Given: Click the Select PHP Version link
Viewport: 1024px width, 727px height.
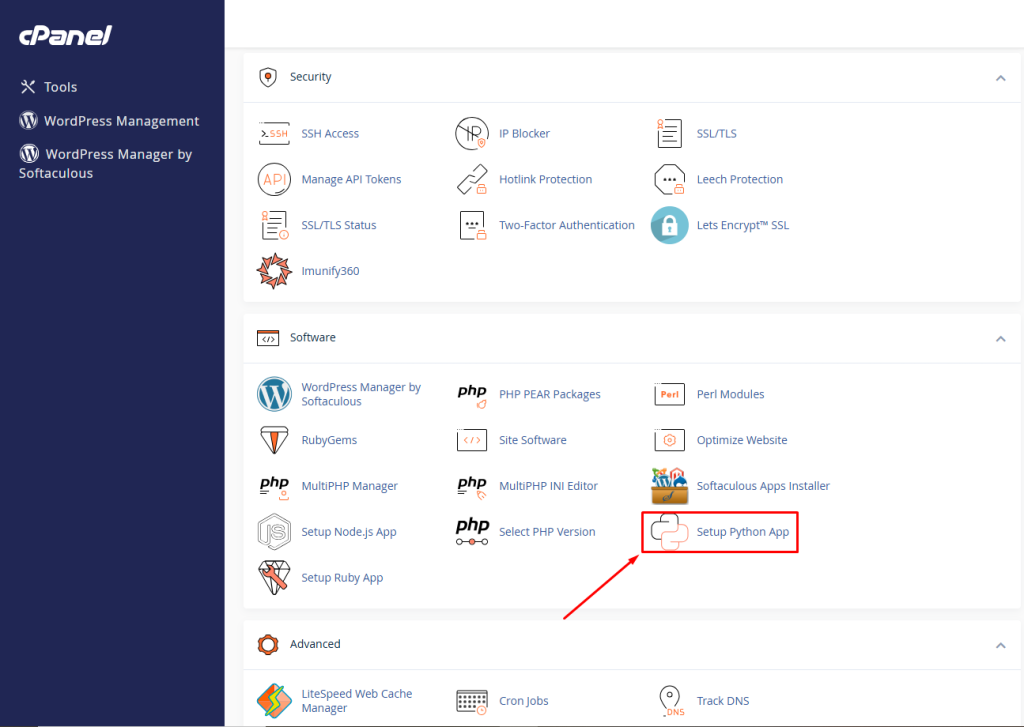Looking at the screenshot, I should 547,532.
